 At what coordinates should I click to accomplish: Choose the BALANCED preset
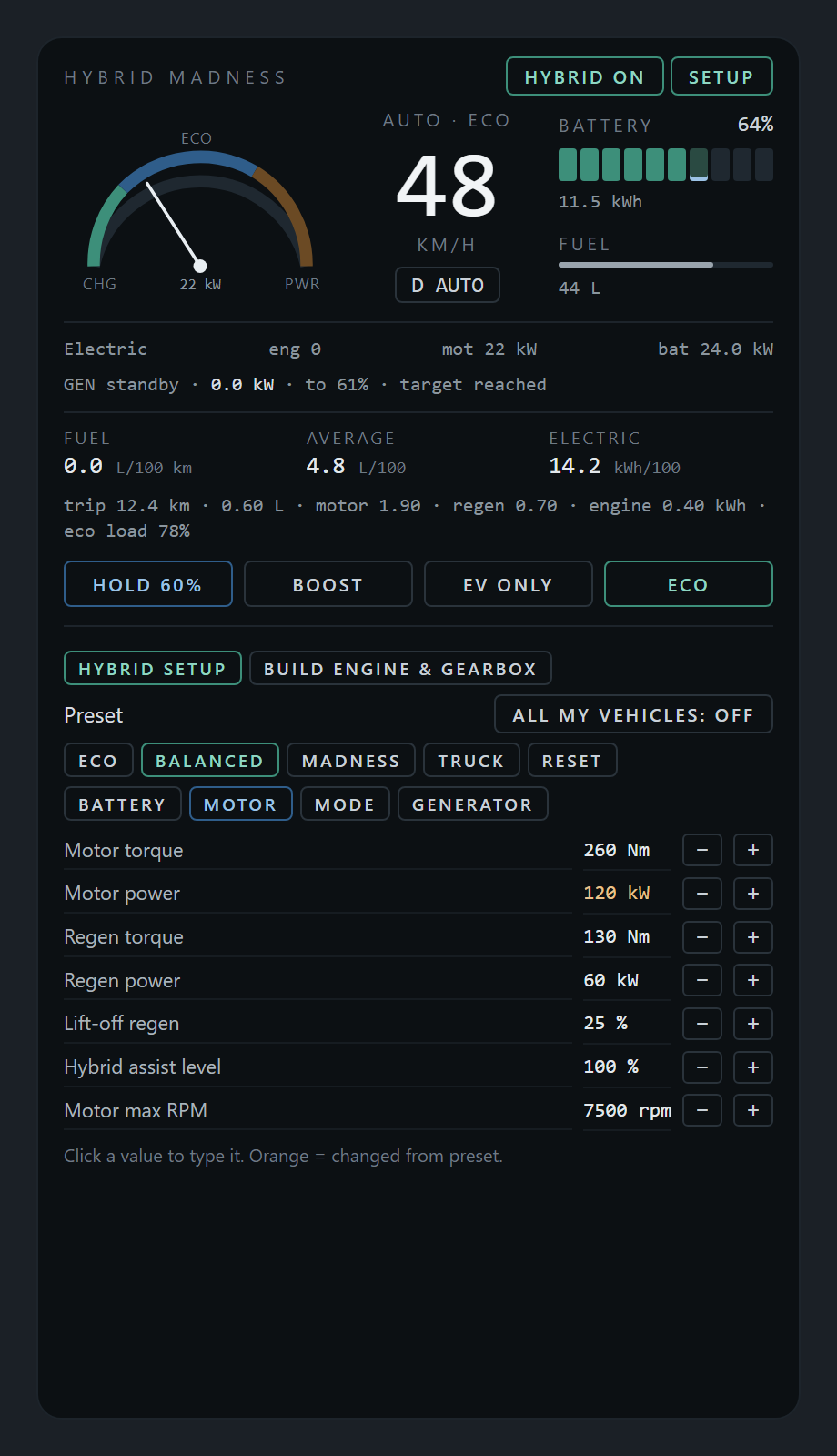coord(210,761)
